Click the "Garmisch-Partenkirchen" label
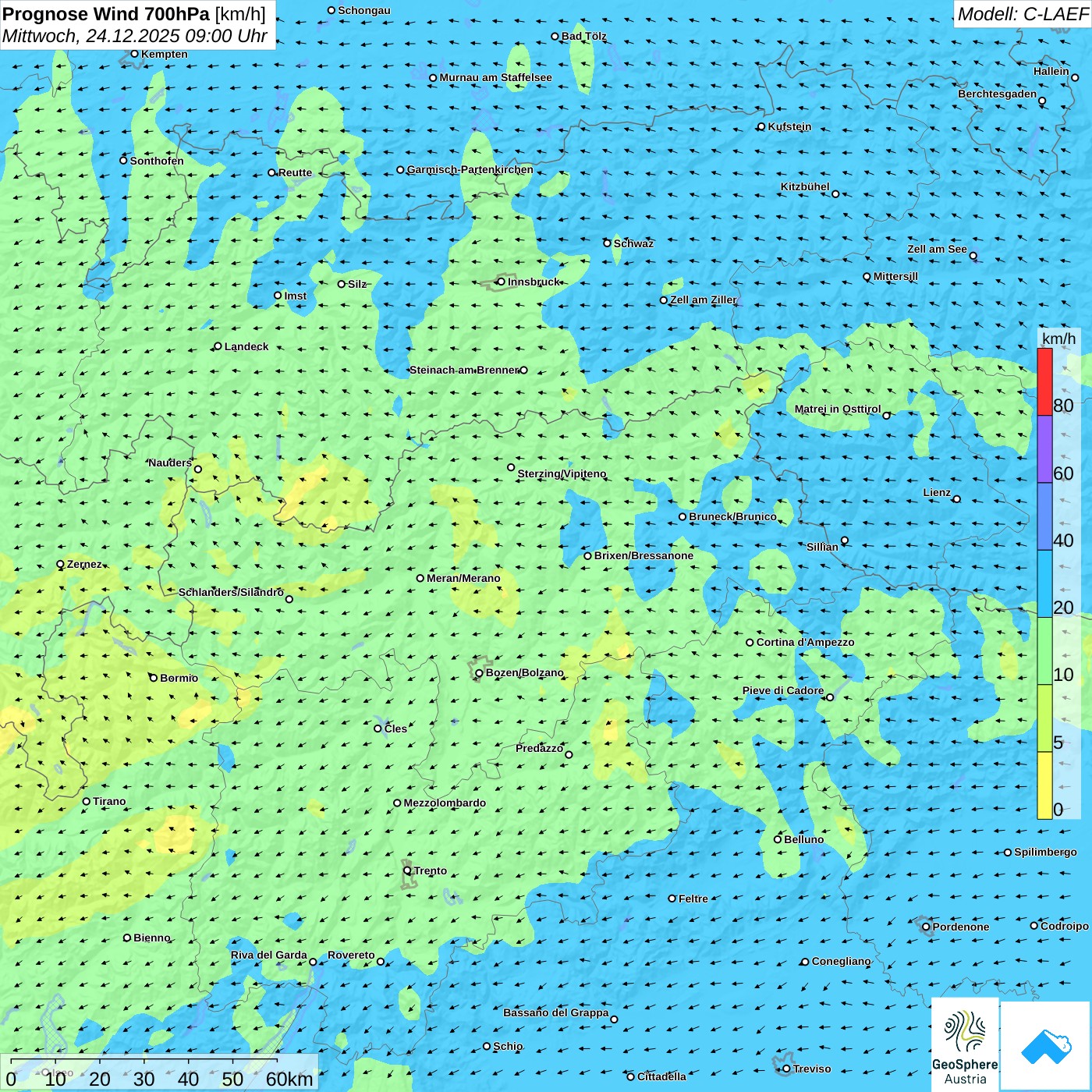Viewport: 1092px width, 1092px height. pos(470,169)
